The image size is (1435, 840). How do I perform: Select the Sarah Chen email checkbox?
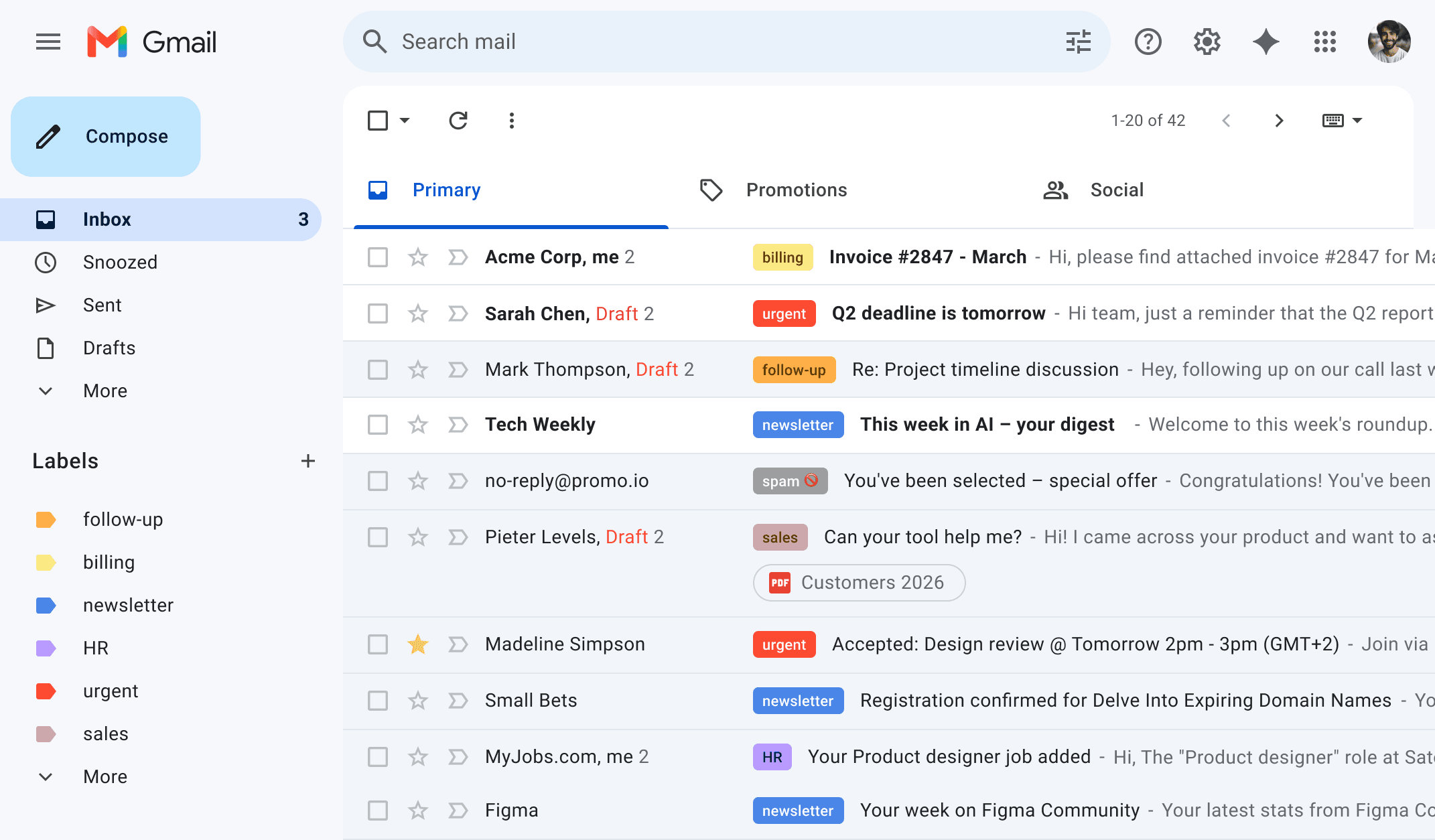378,313
